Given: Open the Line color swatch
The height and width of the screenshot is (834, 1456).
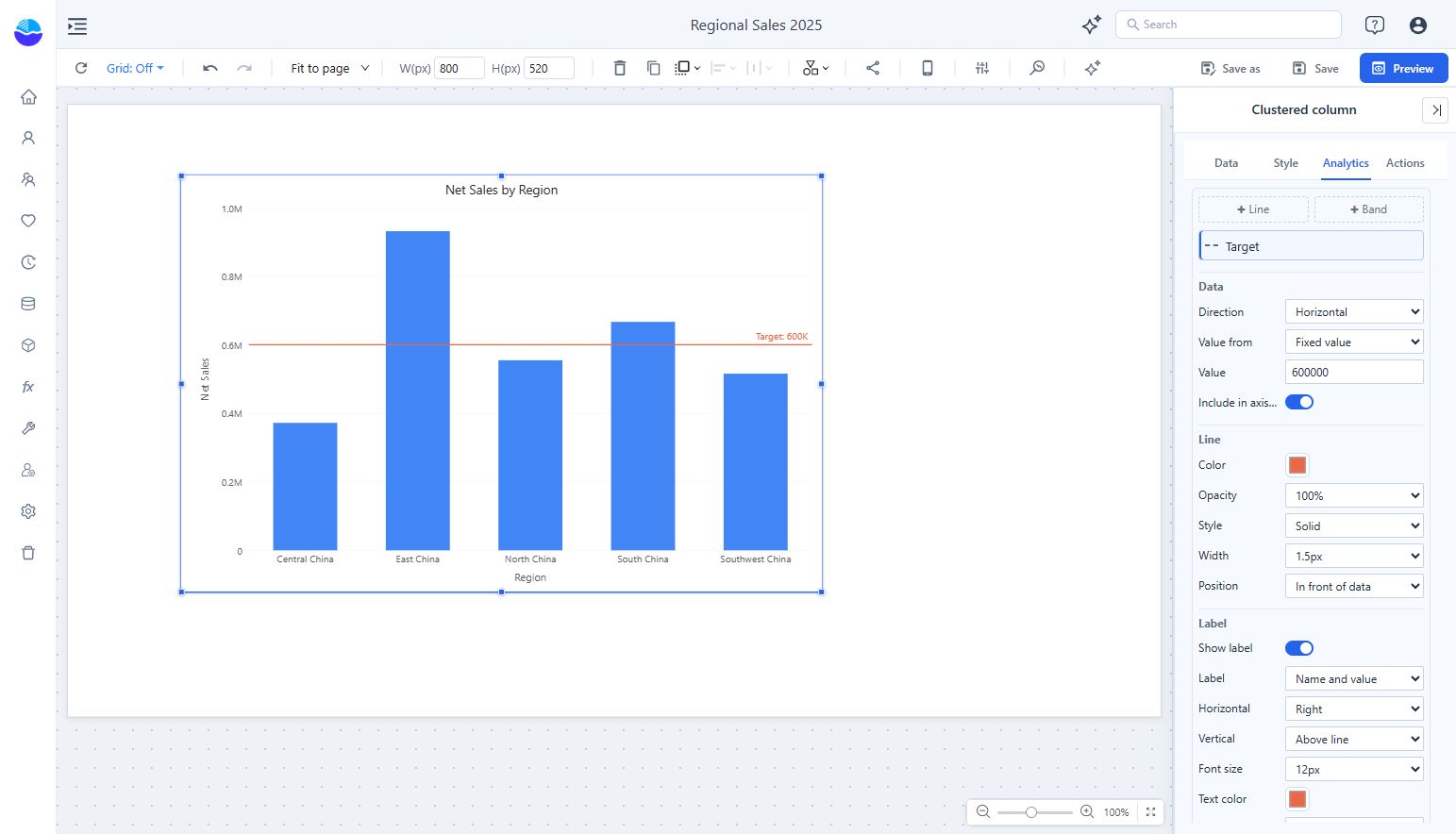Looking at the screenshot, I should (1297, 465).
